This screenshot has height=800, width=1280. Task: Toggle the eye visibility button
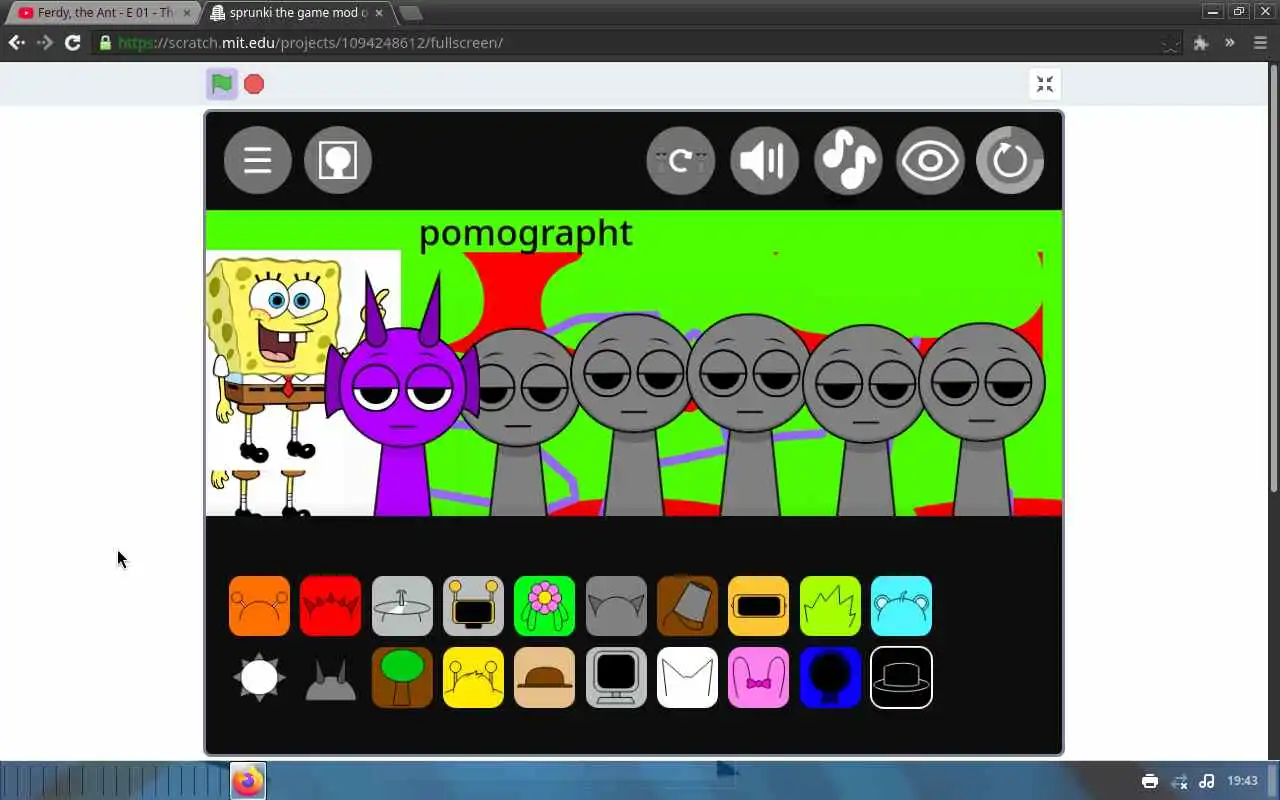coord(930,160)
